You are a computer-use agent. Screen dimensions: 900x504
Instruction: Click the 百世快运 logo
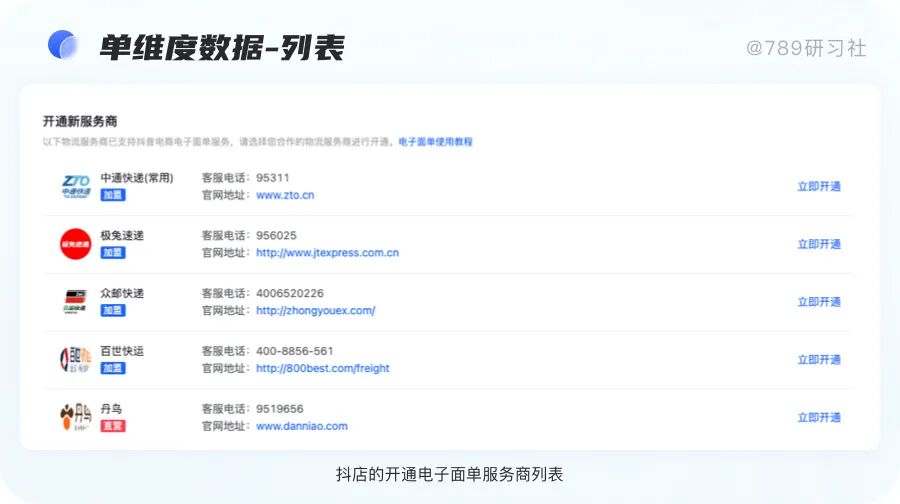(75, 359)
